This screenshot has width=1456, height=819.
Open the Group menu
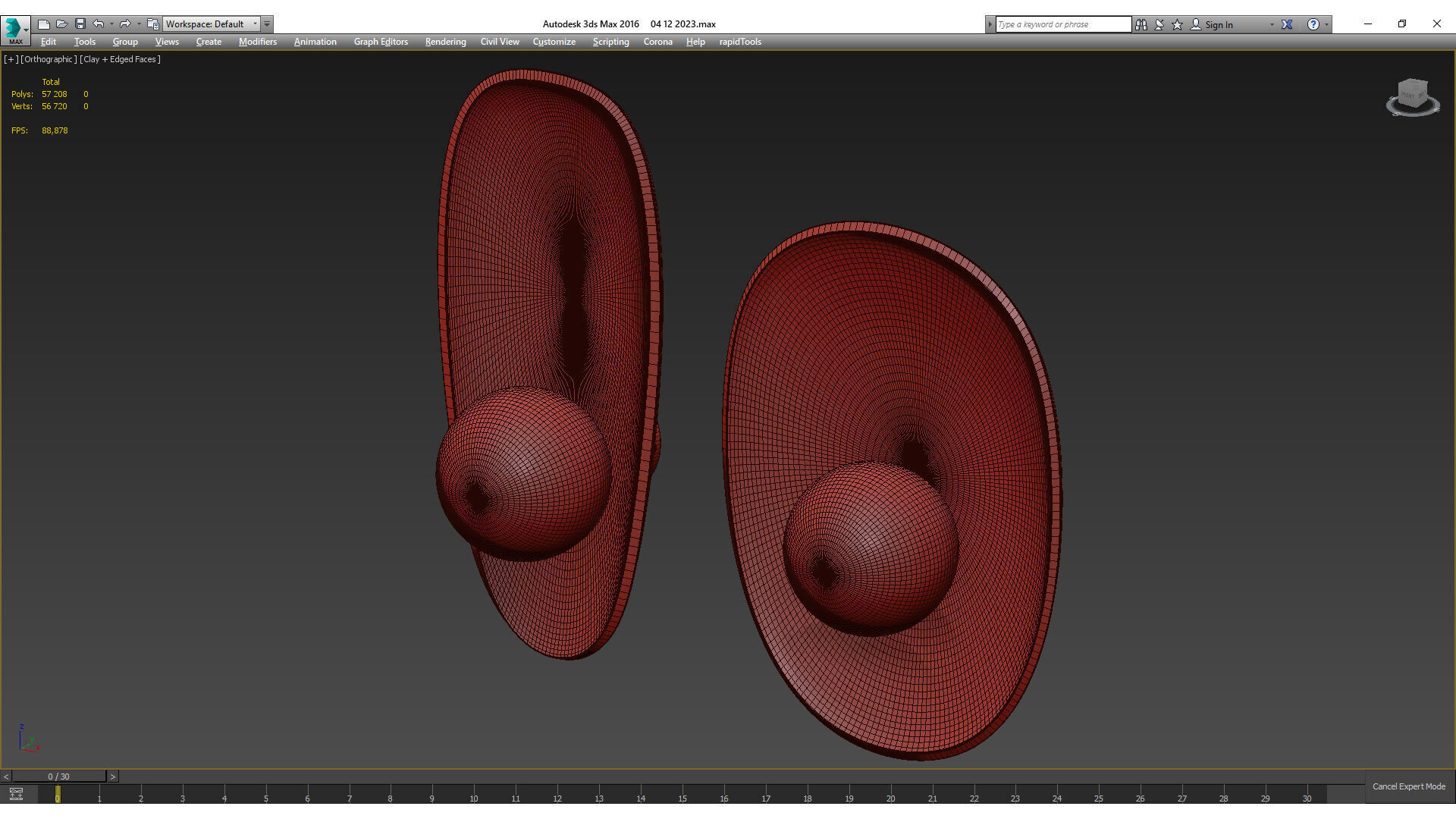pyautogui.click(x=125, y=42)
